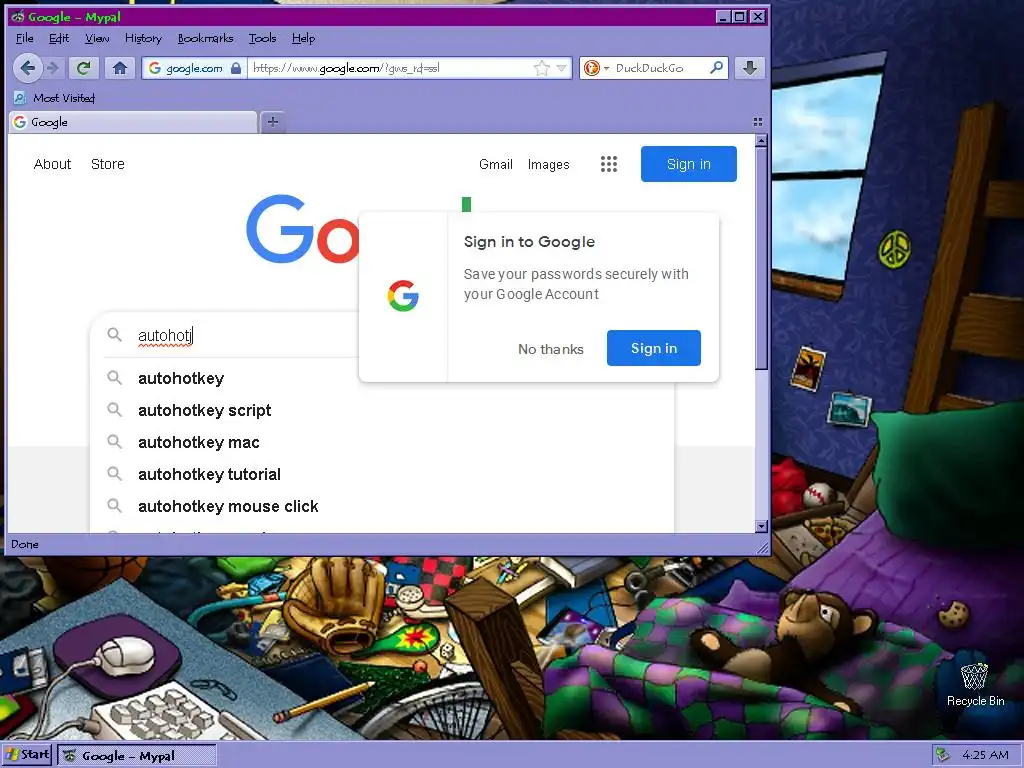Viewport: 1024px width, 768px height.
Task: Open the DuckDuckGo search engine selector
Action: click(x=596, y=68)
